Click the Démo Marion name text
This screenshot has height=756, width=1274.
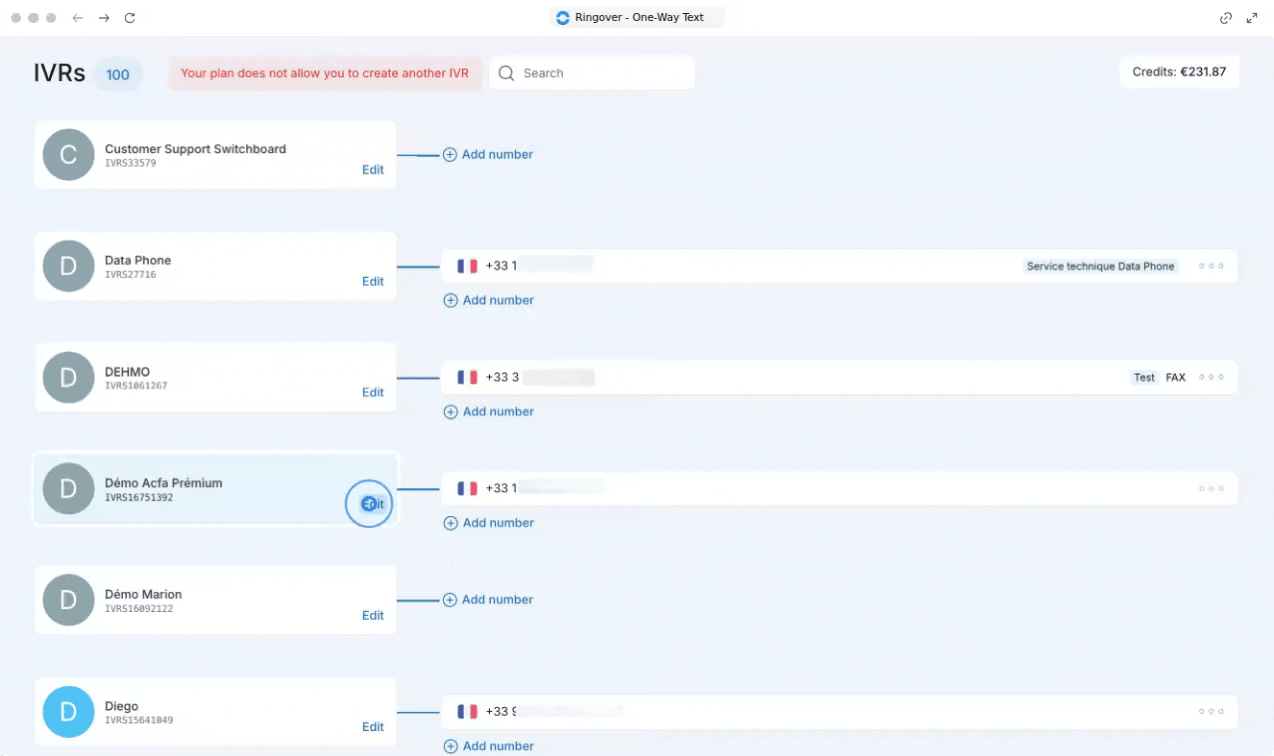[143, 594]
